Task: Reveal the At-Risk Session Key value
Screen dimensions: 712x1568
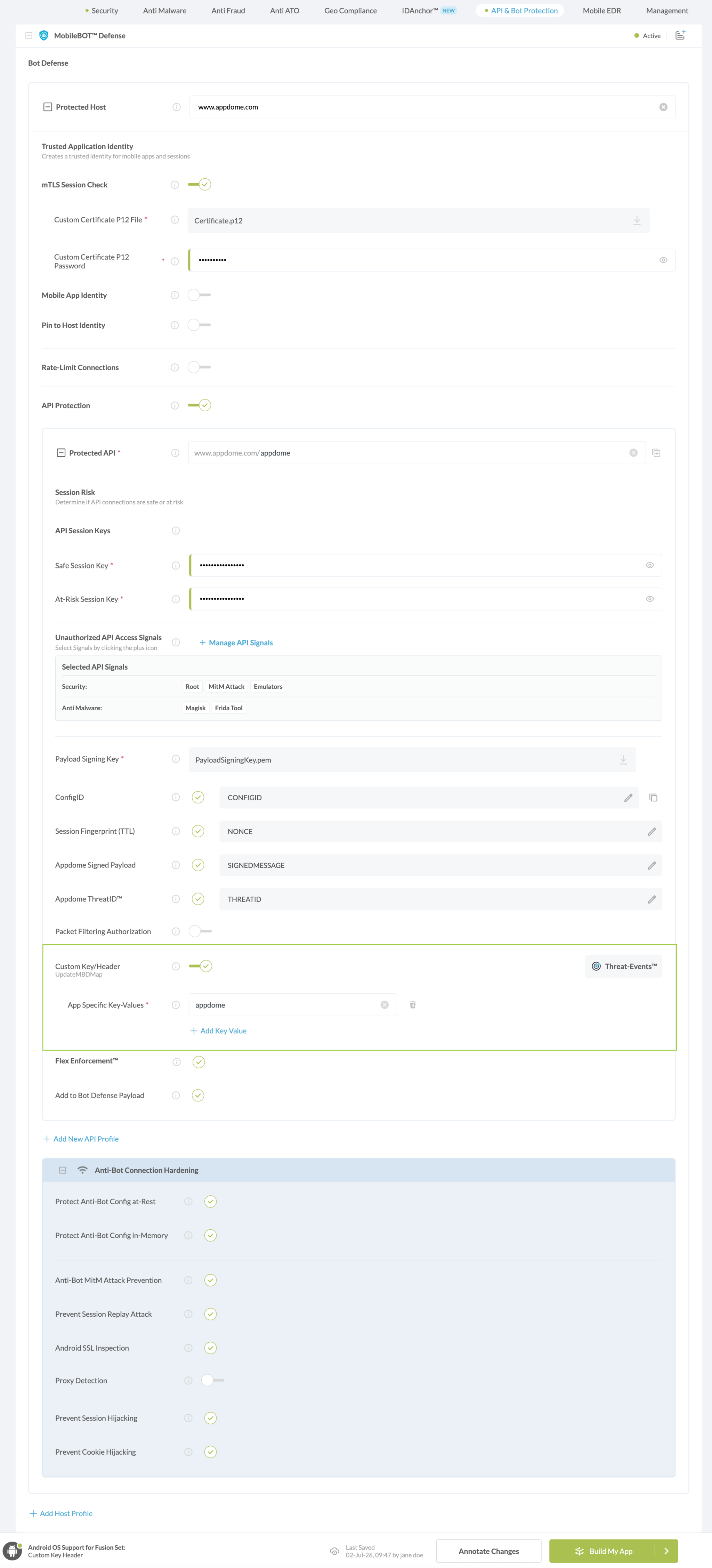Action: pyautogui.click(x=650, y=599)
